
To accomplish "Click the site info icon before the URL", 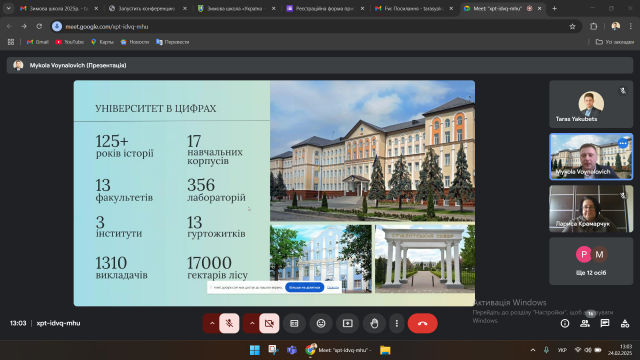I will 57,26.
